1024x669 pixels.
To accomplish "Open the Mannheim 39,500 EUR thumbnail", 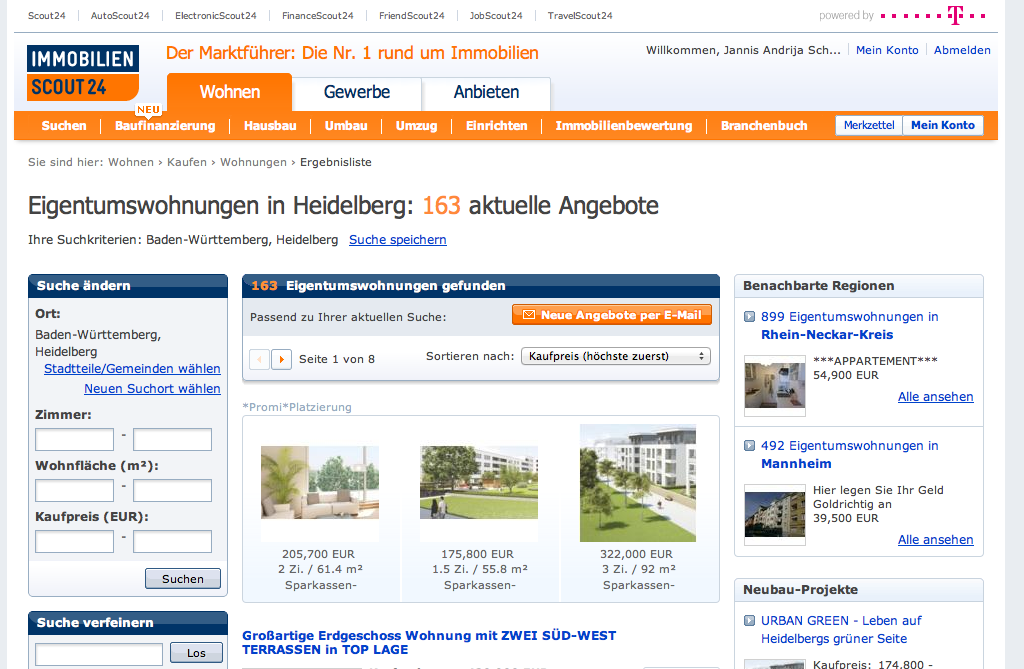I will pos(775,514).
